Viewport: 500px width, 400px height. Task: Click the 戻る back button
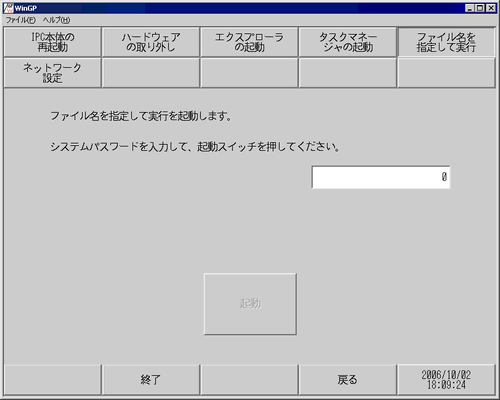(x=348, y=380)
